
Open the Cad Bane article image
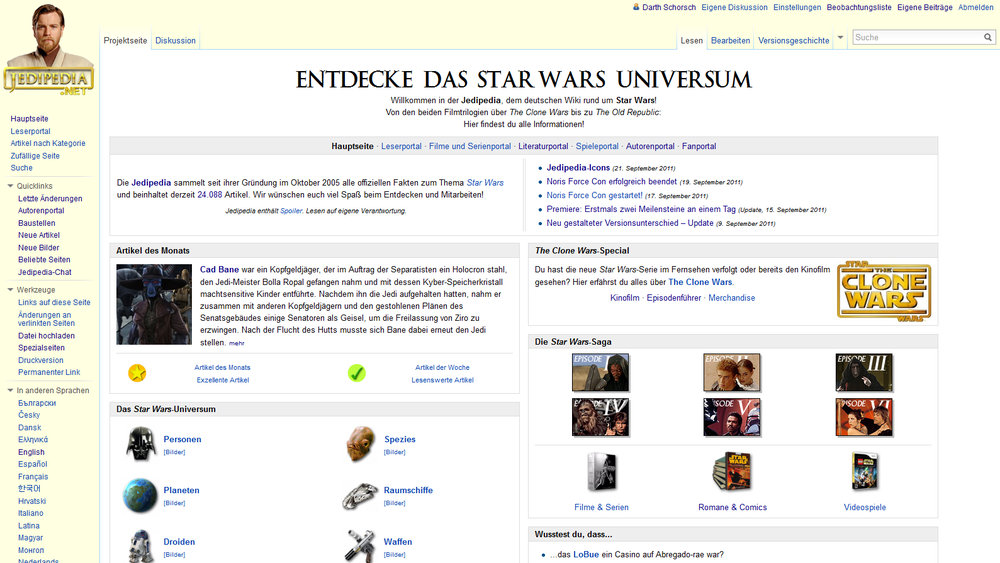click(154, 304)
